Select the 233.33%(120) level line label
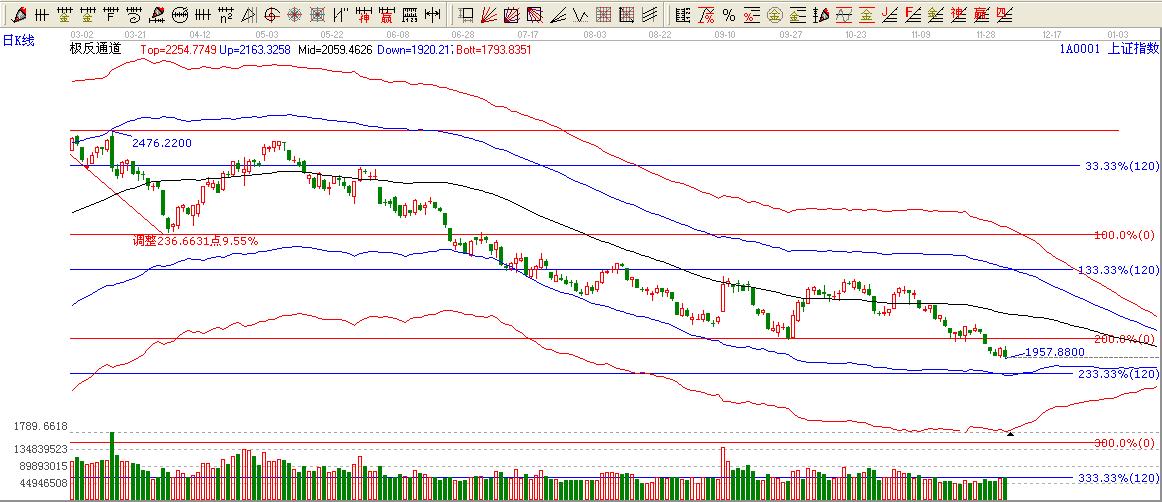Image resolution: width=1162 pixels, height=502 pixels. pyautogui.click(x=1116, y=373)
